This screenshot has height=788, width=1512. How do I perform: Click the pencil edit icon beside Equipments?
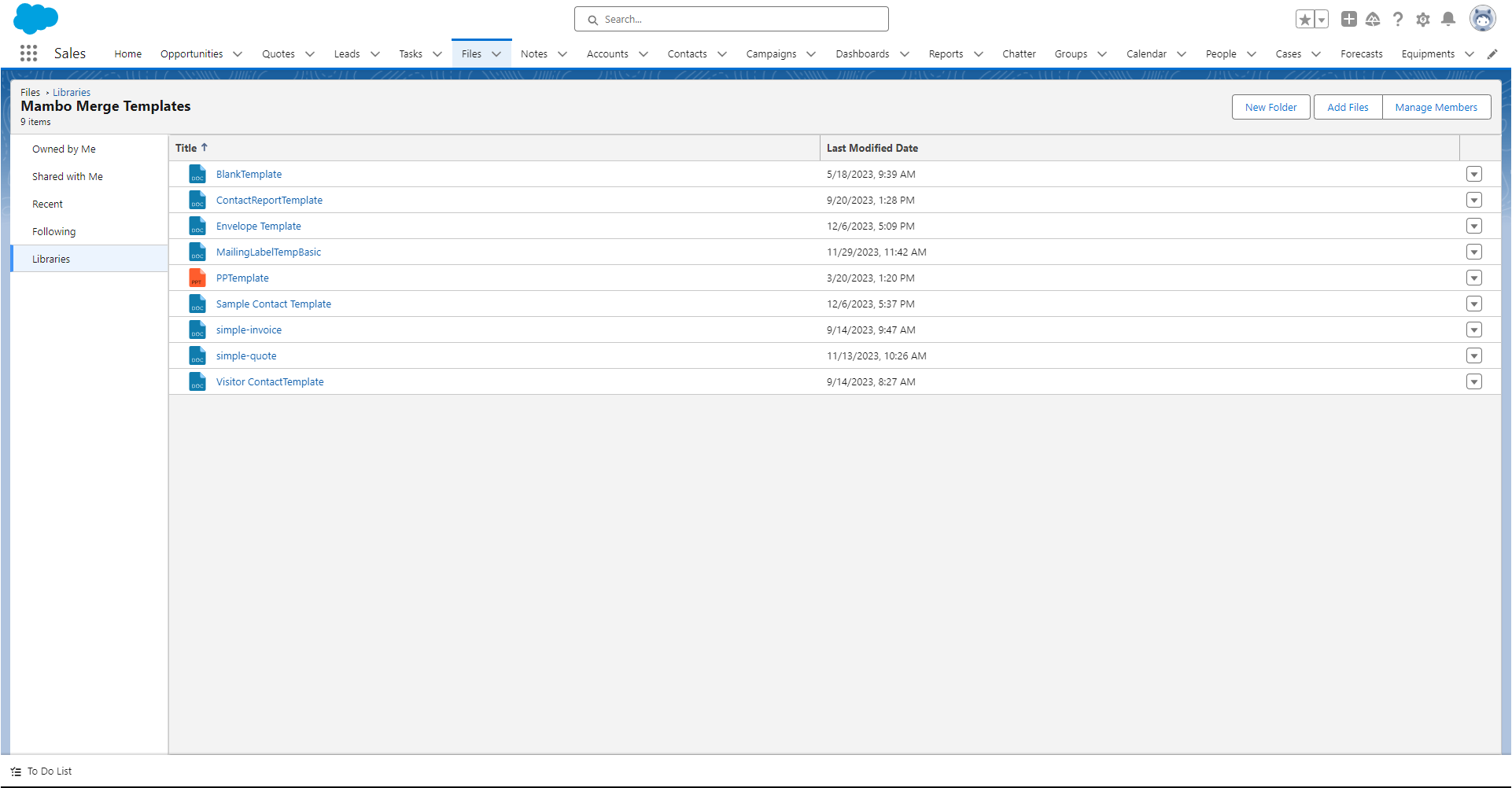click(x=1492, y=53)
